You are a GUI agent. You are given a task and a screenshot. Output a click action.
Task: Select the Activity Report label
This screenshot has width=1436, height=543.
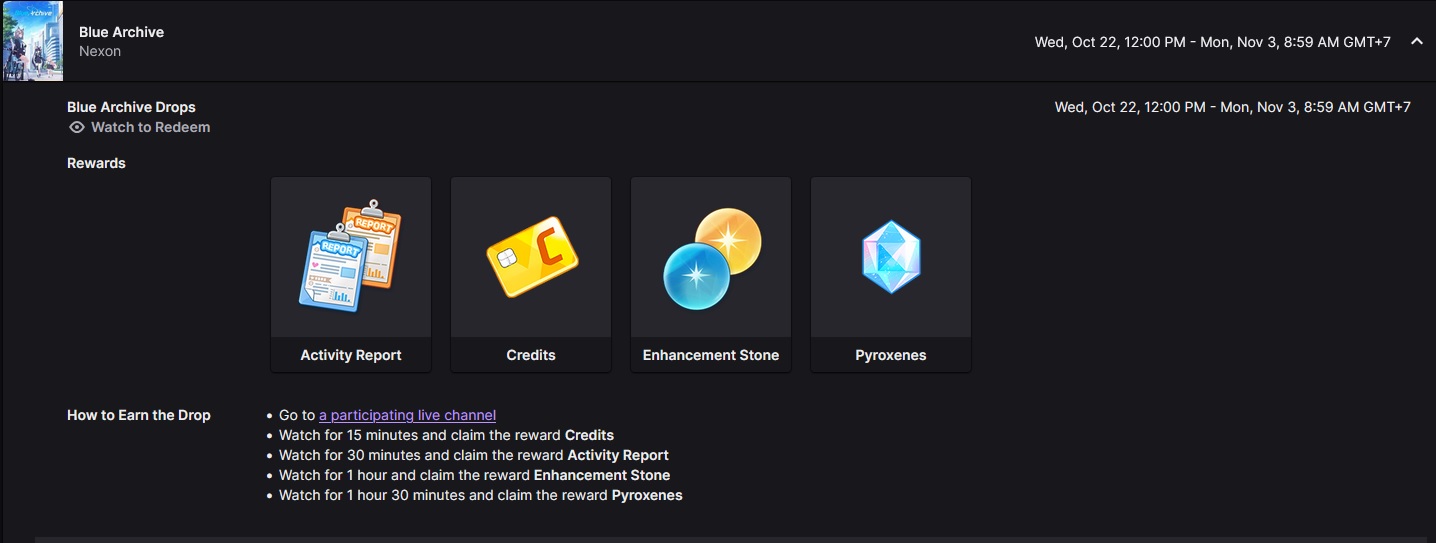pyautogui.click(x=351, y=355)
